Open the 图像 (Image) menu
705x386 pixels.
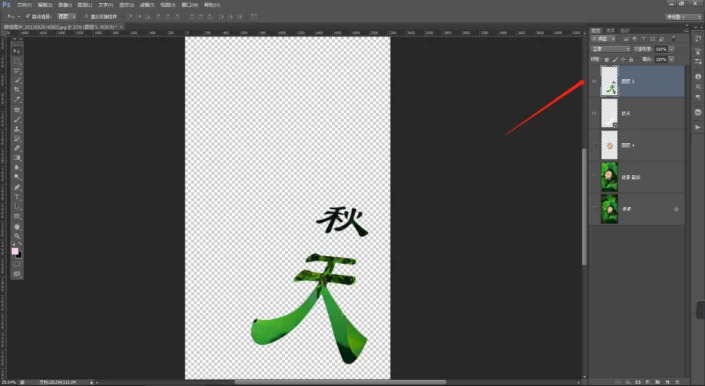click(x=65, y=5)
